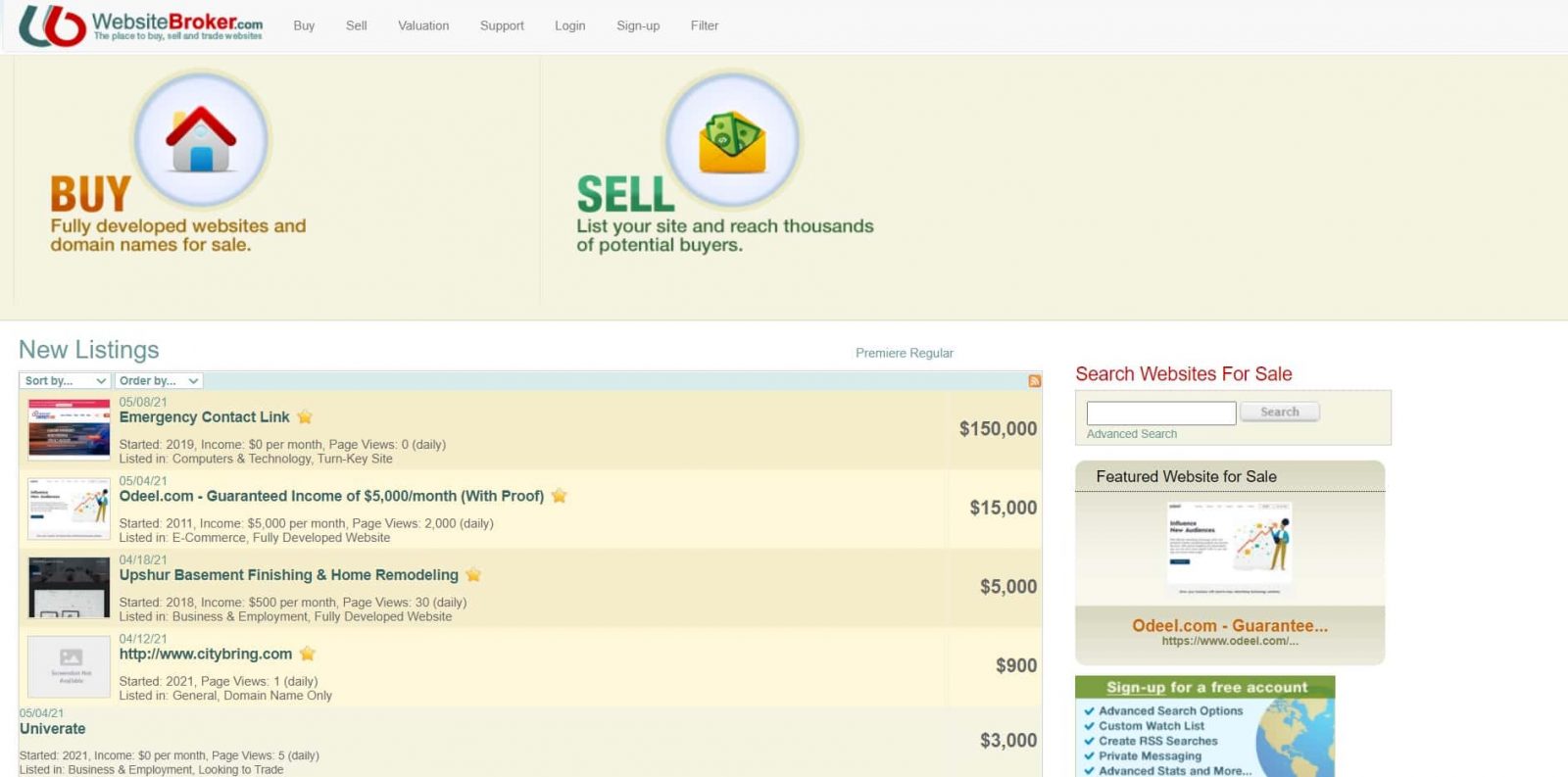
Task: Click the $900 price
Action: [x=1016, y=665]
